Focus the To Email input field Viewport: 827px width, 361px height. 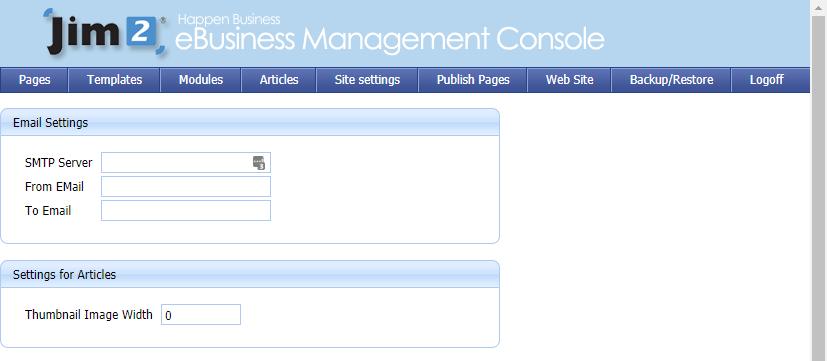[x=186, y=210]
